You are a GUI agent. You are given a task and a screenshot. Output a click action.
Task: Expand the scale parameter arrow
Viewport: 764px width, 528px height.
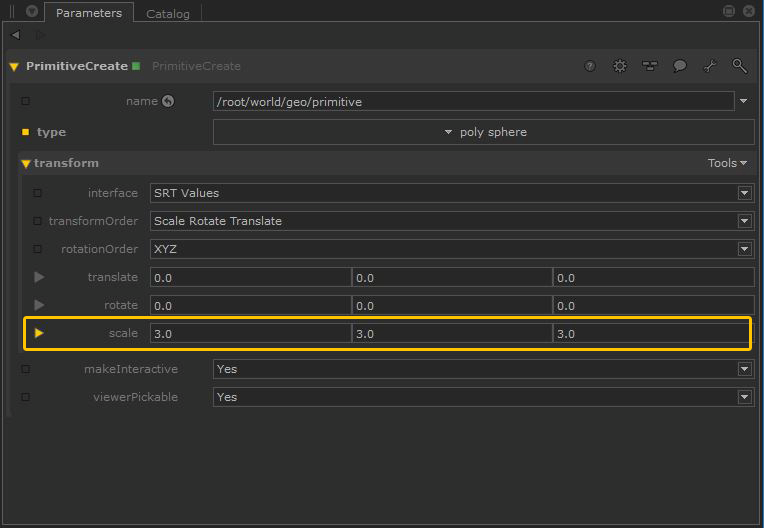(x=39, y=333)
